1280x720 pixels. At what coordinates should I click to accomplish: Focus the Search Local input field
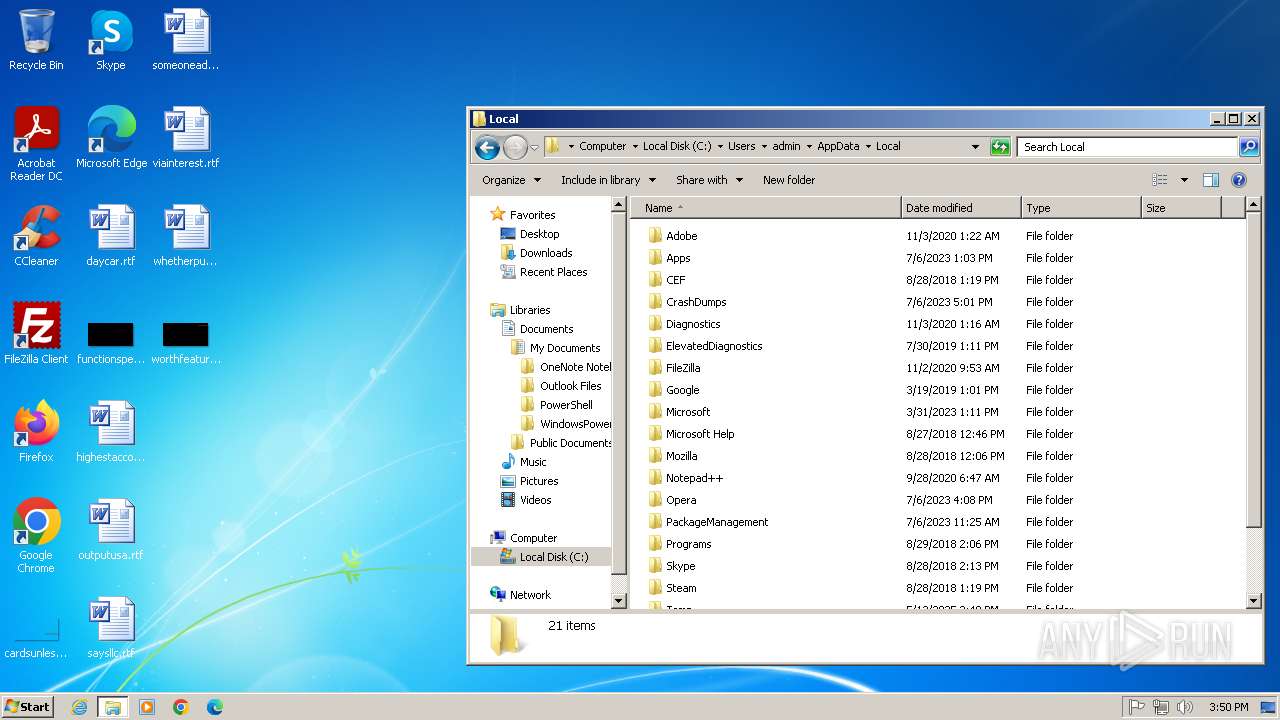1128,147
